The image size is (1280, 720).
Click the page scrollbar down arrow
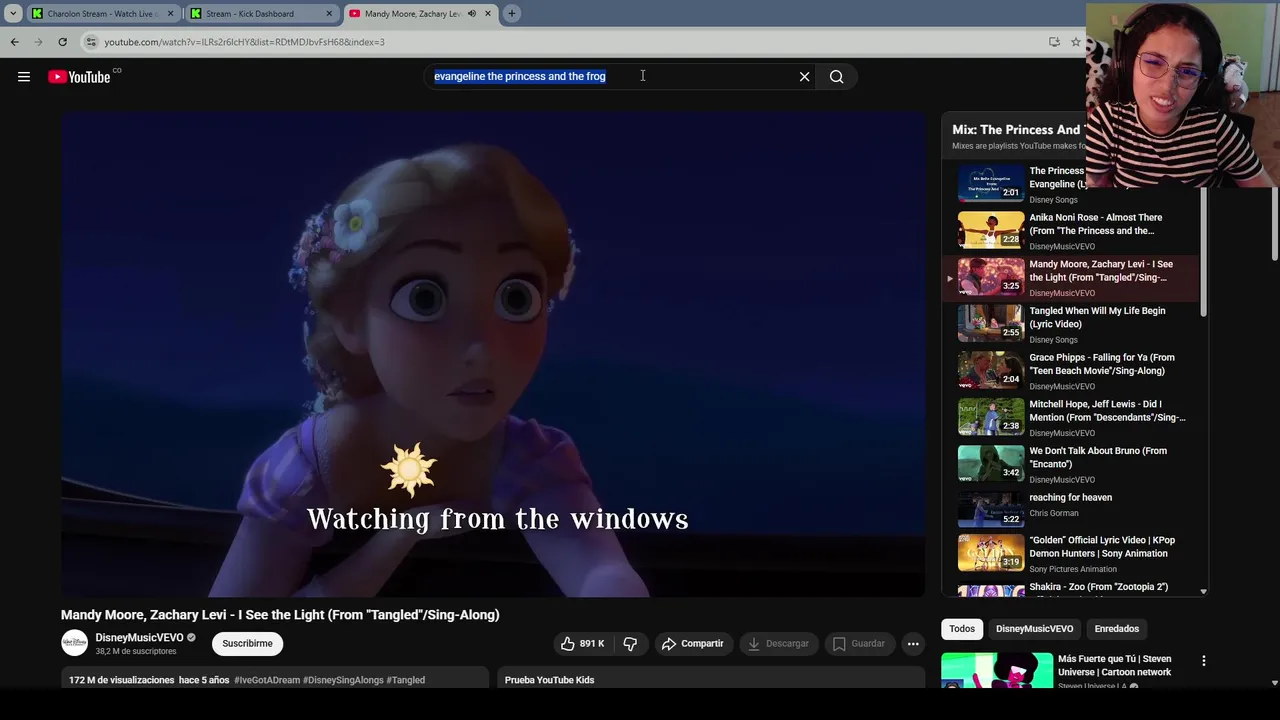[x=1274, y=683]
